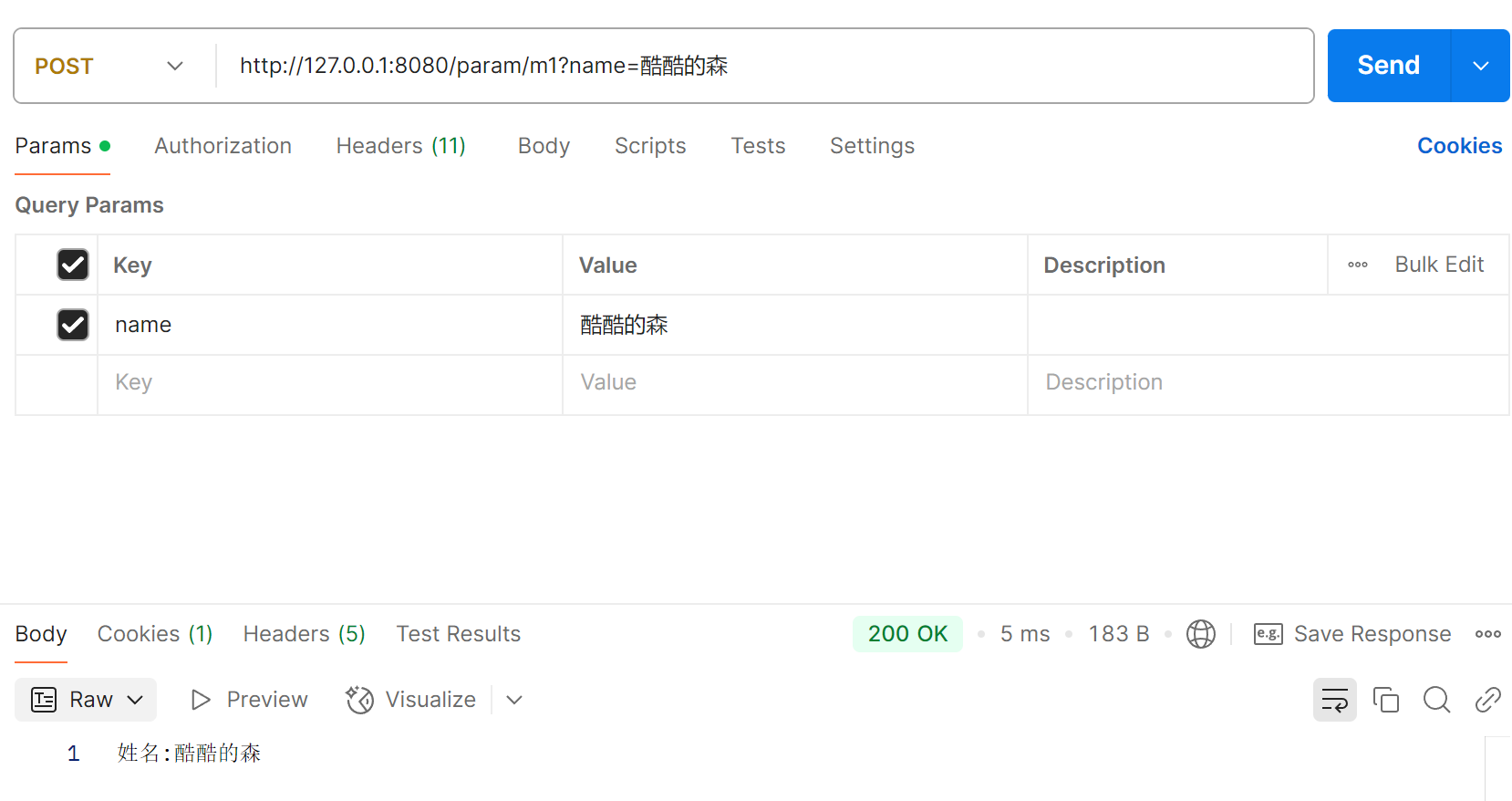
Task: Expand the dropdown chevron next to Visualize
Action: pyautogui.click(x=514, y=700)
